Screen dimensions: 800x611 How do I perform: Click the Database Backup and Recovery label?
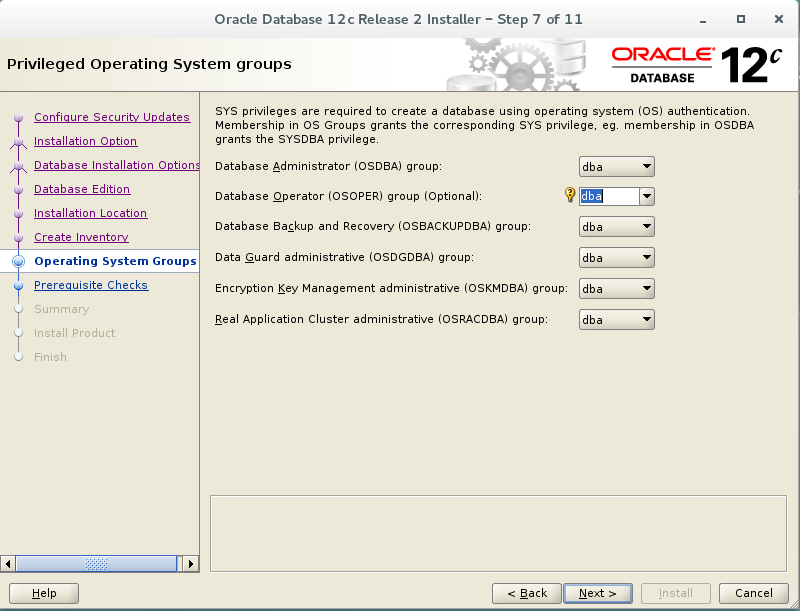point(372,226)
